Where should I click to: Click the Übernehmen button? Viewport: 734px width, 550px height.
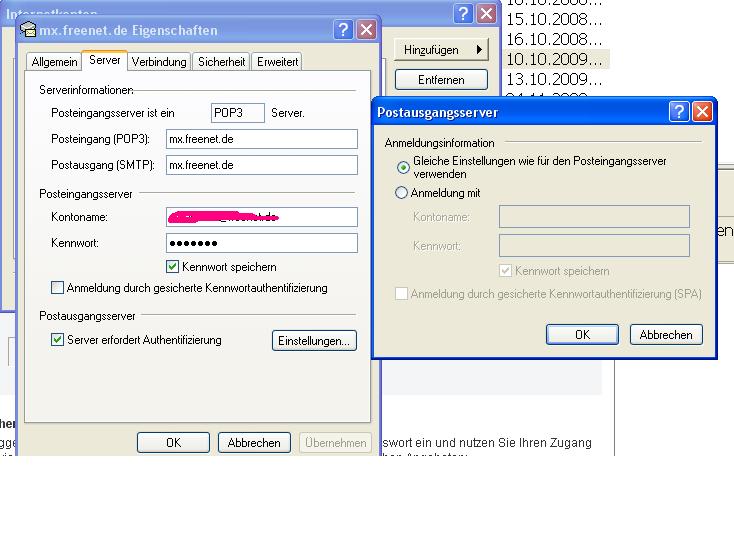coord(336,442)
